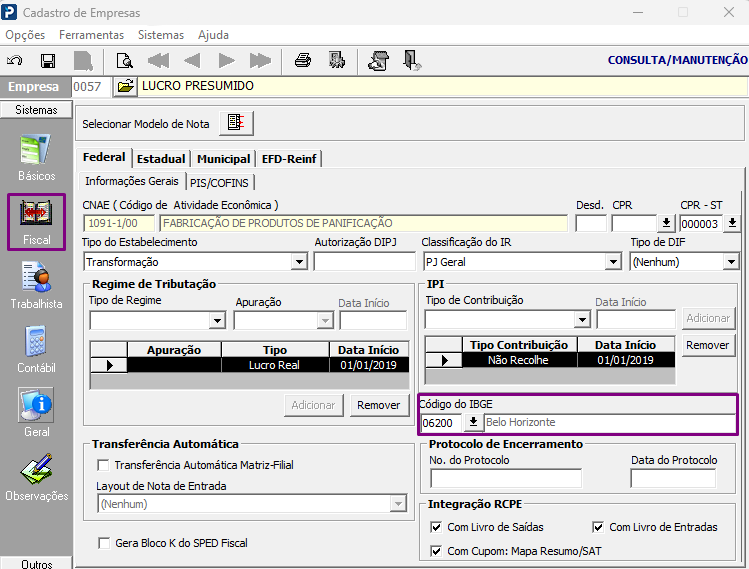Expand the IPI Tipo de Contribuição dropdown
The width and height of the screenshot is (749, 569).
pos(582,319)
